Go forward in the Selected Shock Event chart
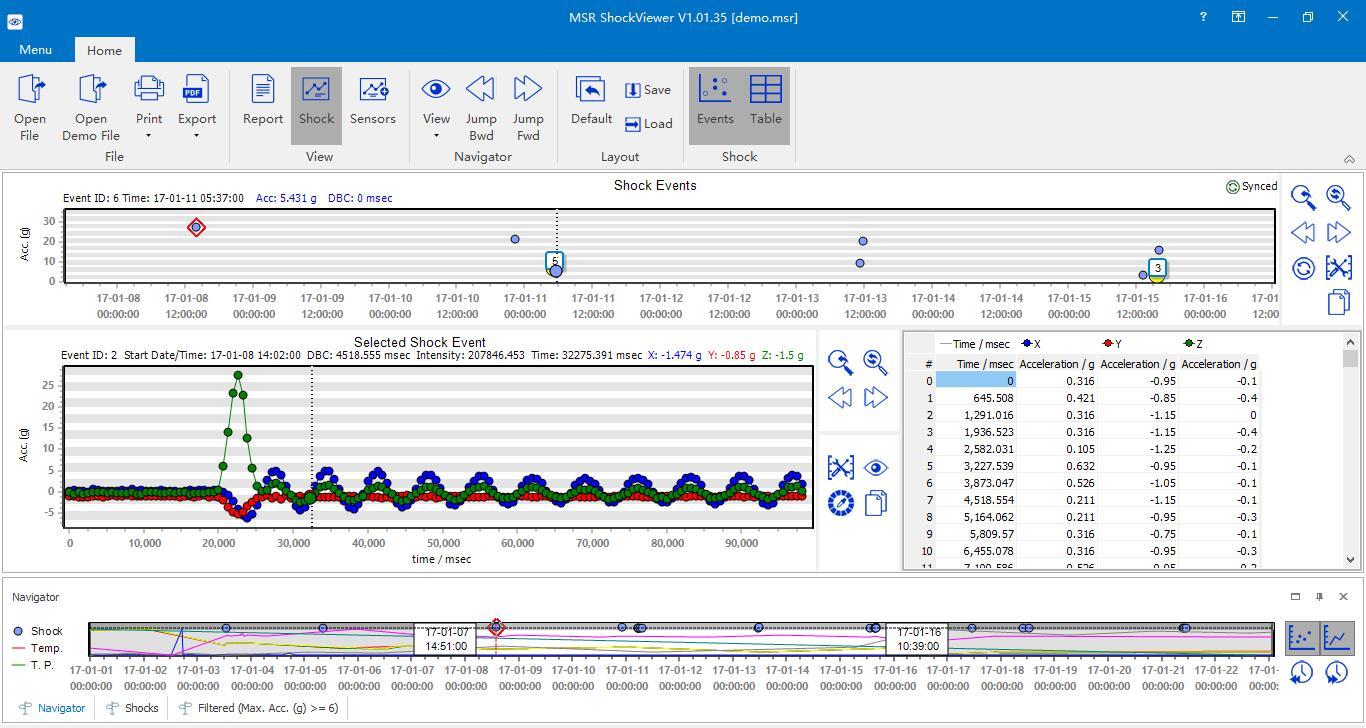Screen dimensions: 1366x728 pyautogui.click(x=875, y=397)
